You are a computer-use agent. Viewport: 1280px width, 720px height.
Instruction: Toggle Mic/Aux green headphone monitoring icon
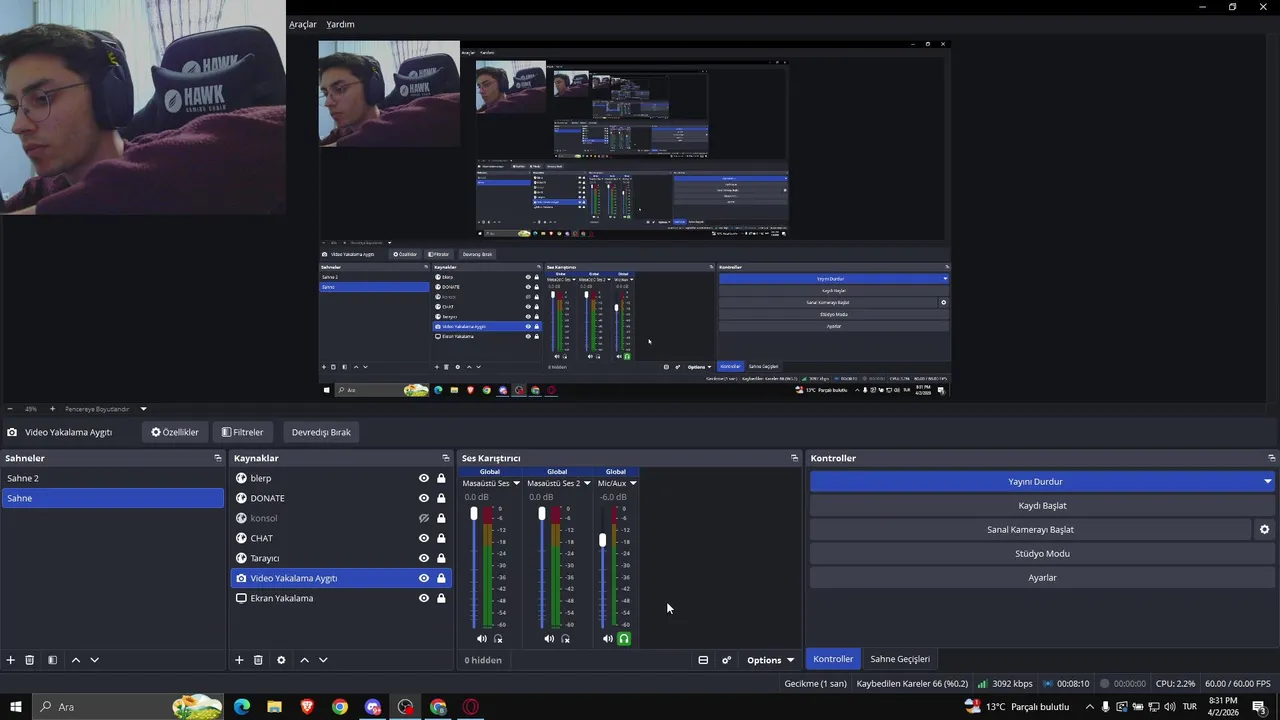pyautogui.click(x=625, y=638)
